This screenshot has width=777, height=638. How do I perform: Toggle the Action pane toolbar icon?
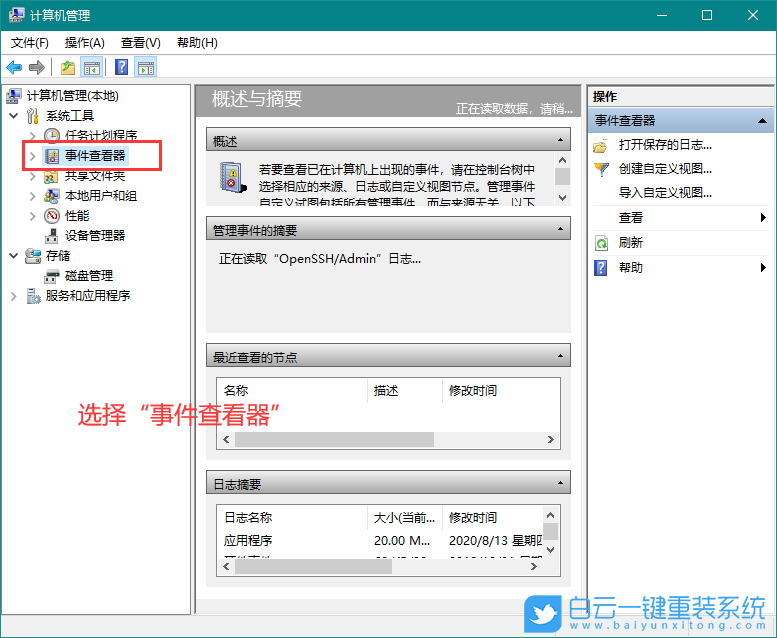pos(146,67)
